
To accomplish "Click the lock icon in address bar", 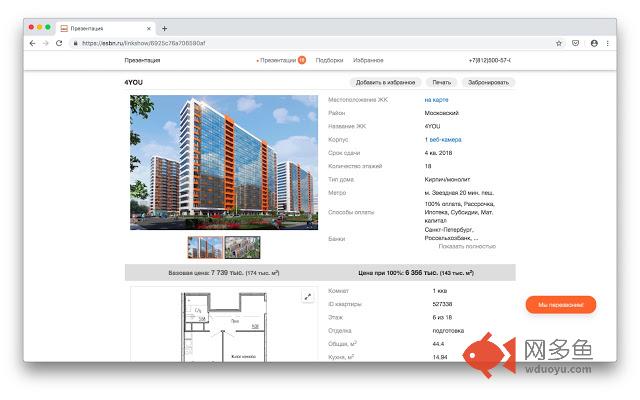I will click(76, 43).
